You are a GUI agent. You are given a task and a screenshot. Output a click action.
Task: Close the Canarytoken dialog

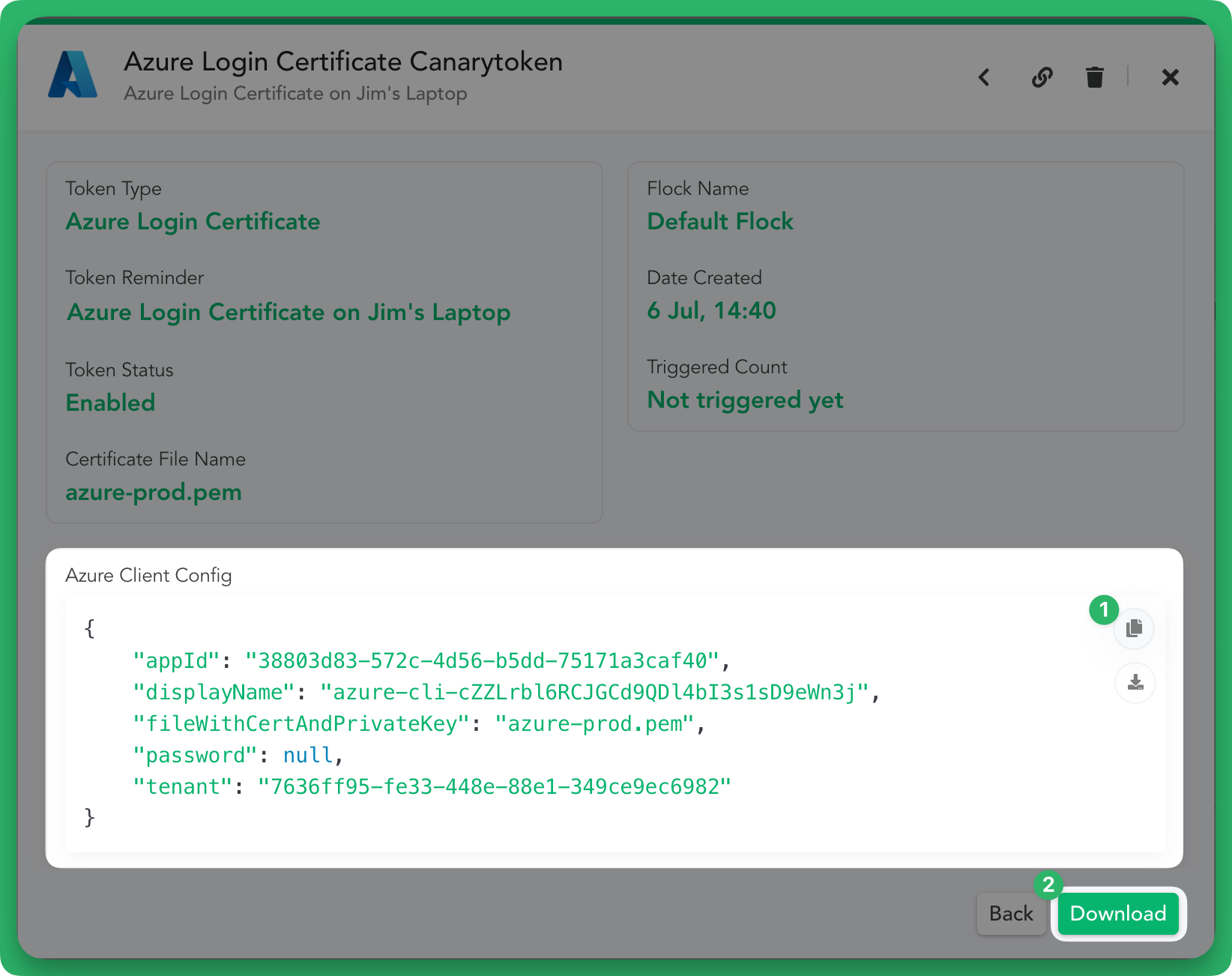click(x=1170, y=77)
